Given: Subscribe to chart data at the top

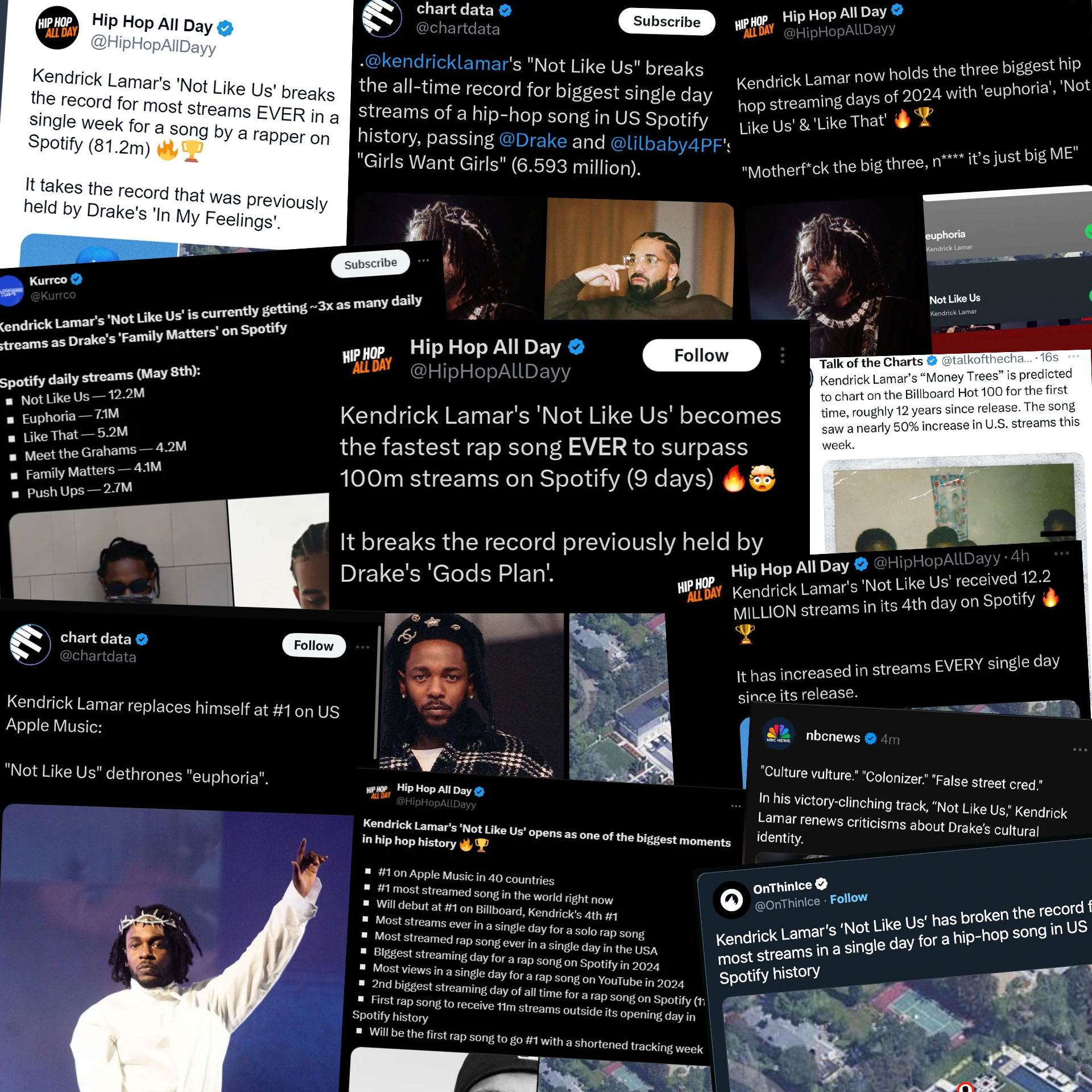Looking at the screenshot, I should 667,22.
